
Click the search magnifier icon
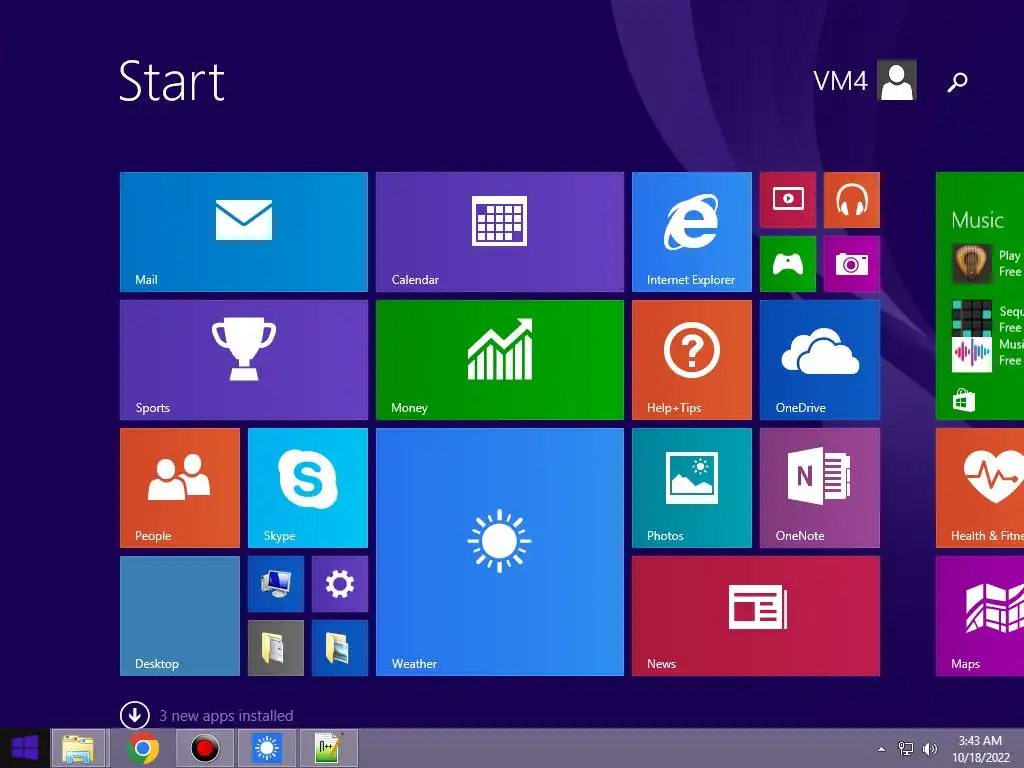point(957,82)
